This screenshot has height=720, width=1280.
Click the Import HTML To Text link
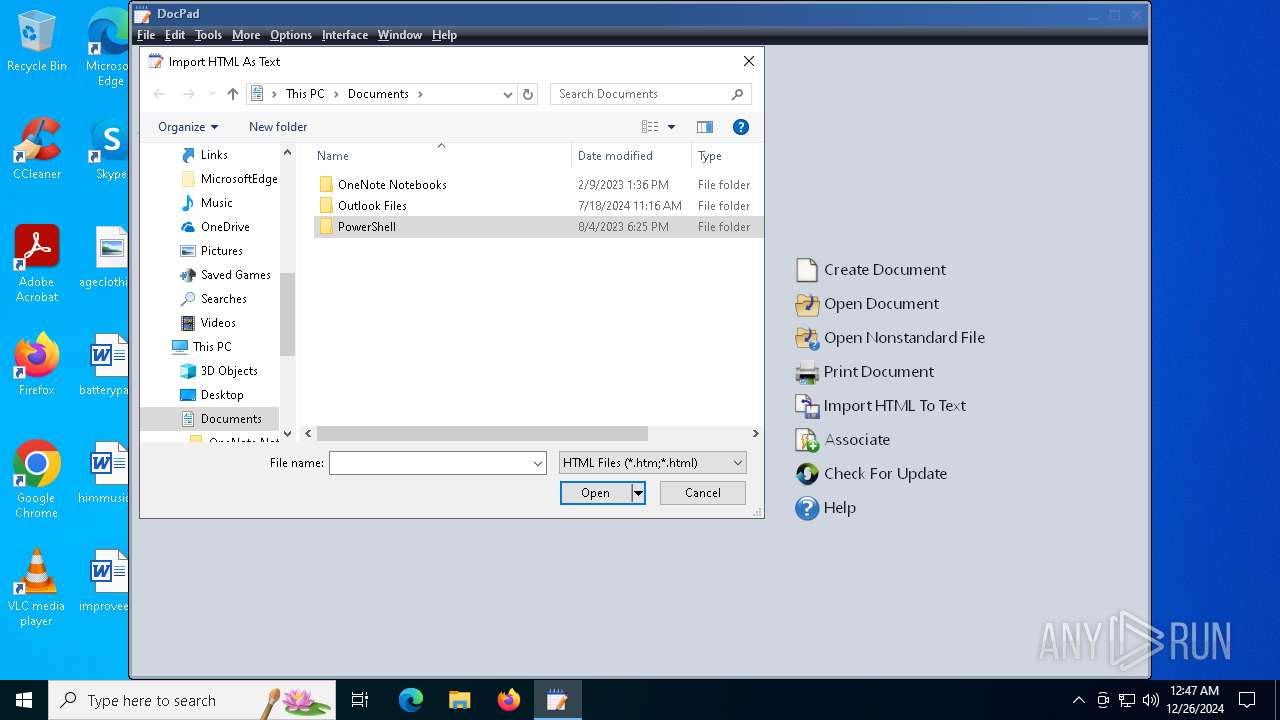point(895,406)
